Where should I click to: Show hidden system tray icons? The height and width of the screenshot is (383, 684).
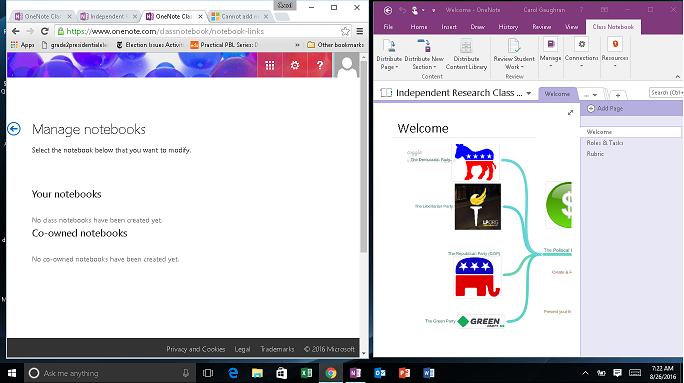(x=585, y=373)
